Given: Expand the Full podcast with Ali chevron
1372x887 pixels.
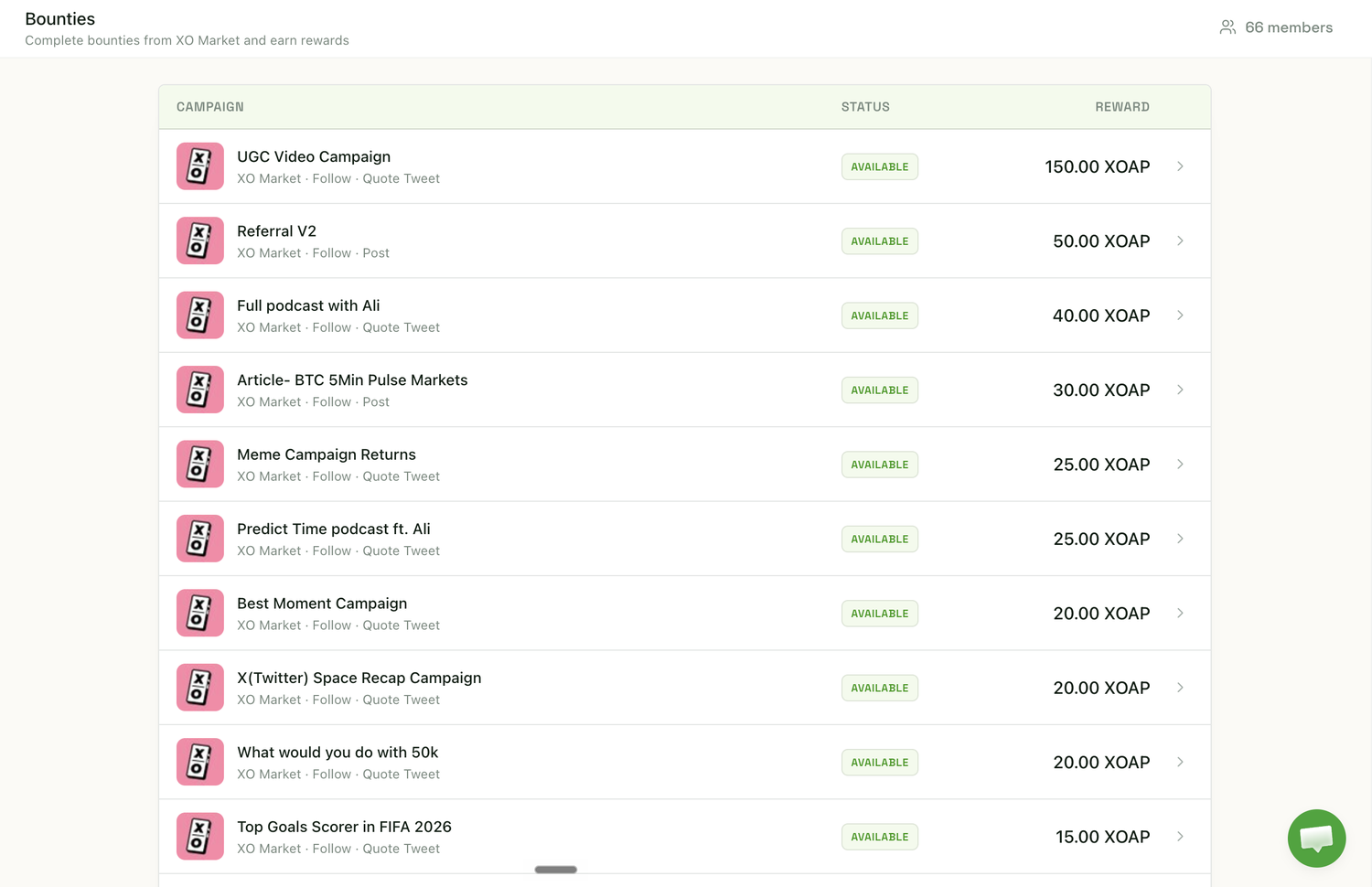Looking at the screenshot, I should tap(1181, 315).
